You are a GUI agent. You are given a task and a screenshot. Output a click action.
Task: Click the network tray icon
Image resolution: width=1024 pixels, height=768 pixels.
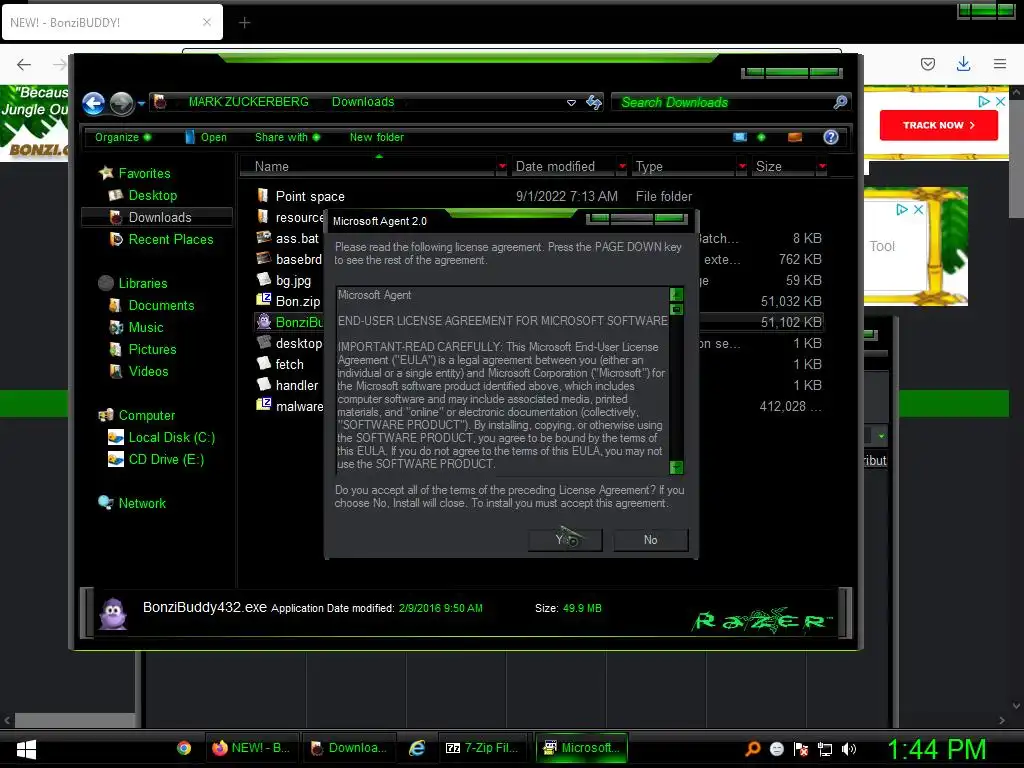pyautogui.click(x=825, y=749)
